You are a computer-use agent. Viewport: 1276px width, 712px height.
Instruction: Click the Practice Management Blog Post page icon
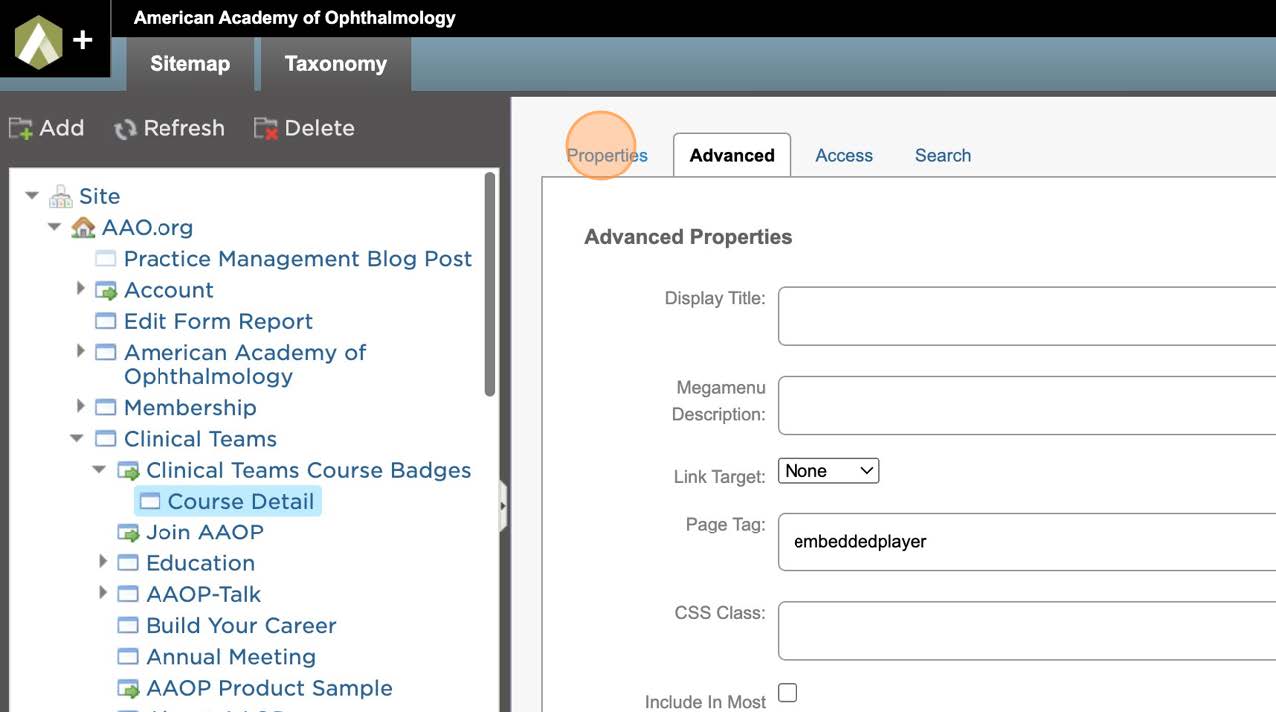click(x=106, y=259)
